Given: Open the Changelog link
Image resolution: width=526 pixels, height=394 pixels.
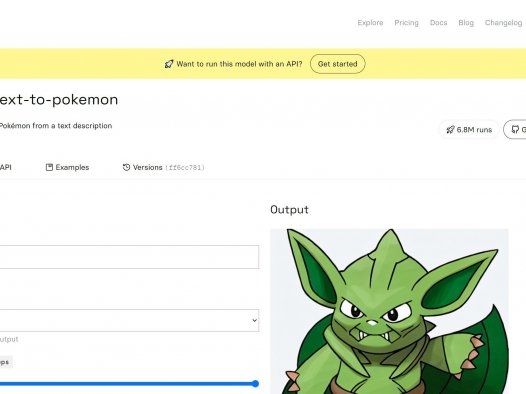Looking at the screenshot, I should click(503, 23).
